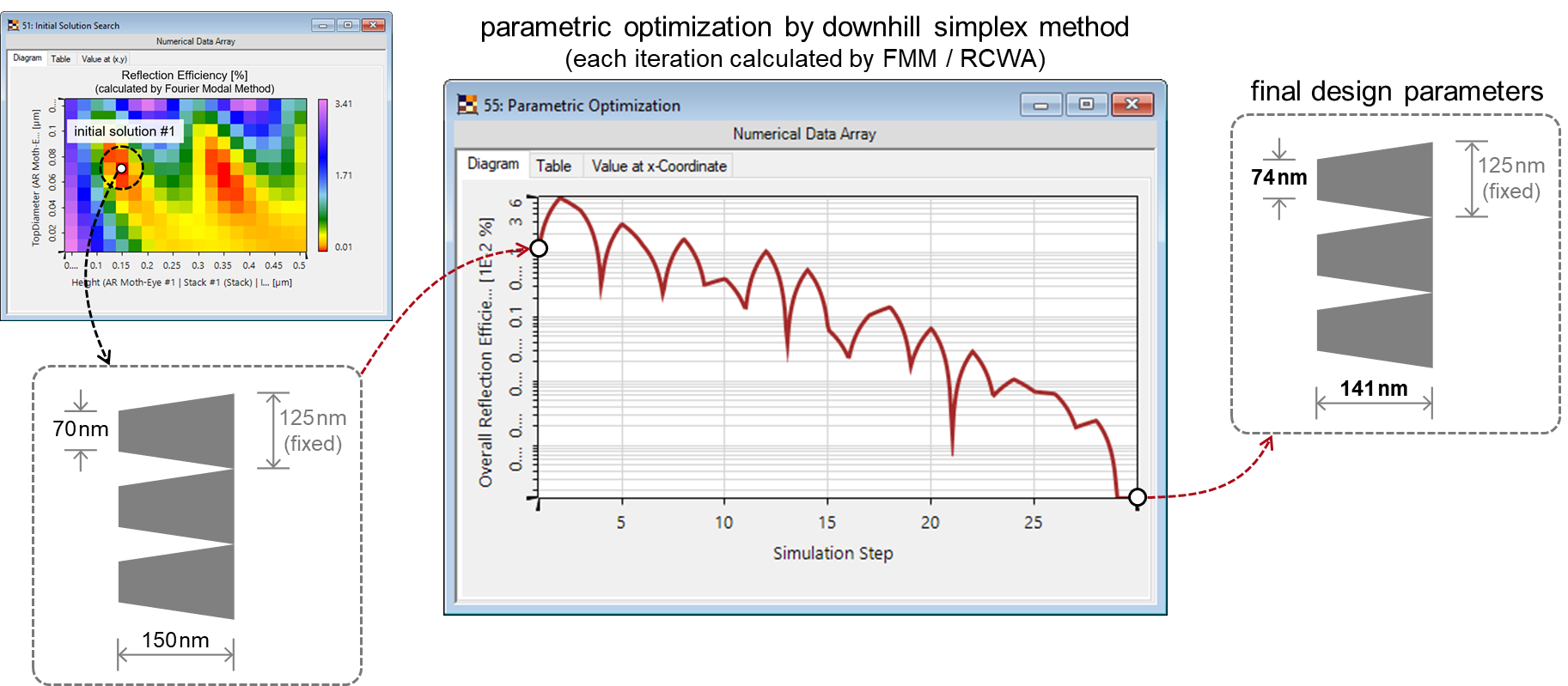The width and height of the screenshot is (1568, 686).
Task: Select Diagram tab in Parametric Optimization window
Action: click(492, 164)
